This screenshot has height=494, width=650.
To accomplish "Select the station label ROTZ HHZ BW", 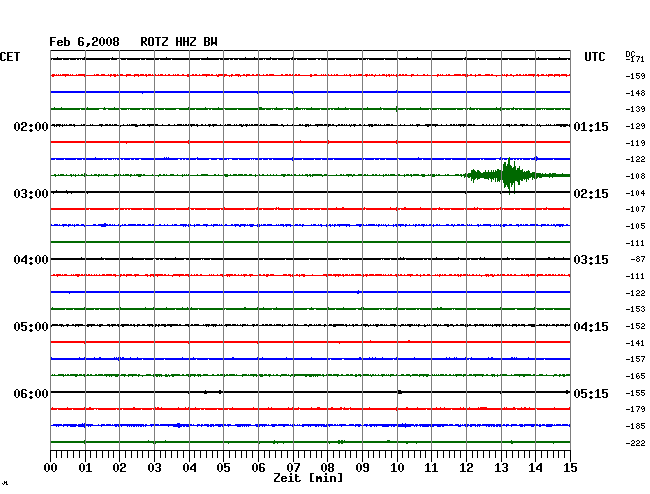I will [x=179, y=42].
